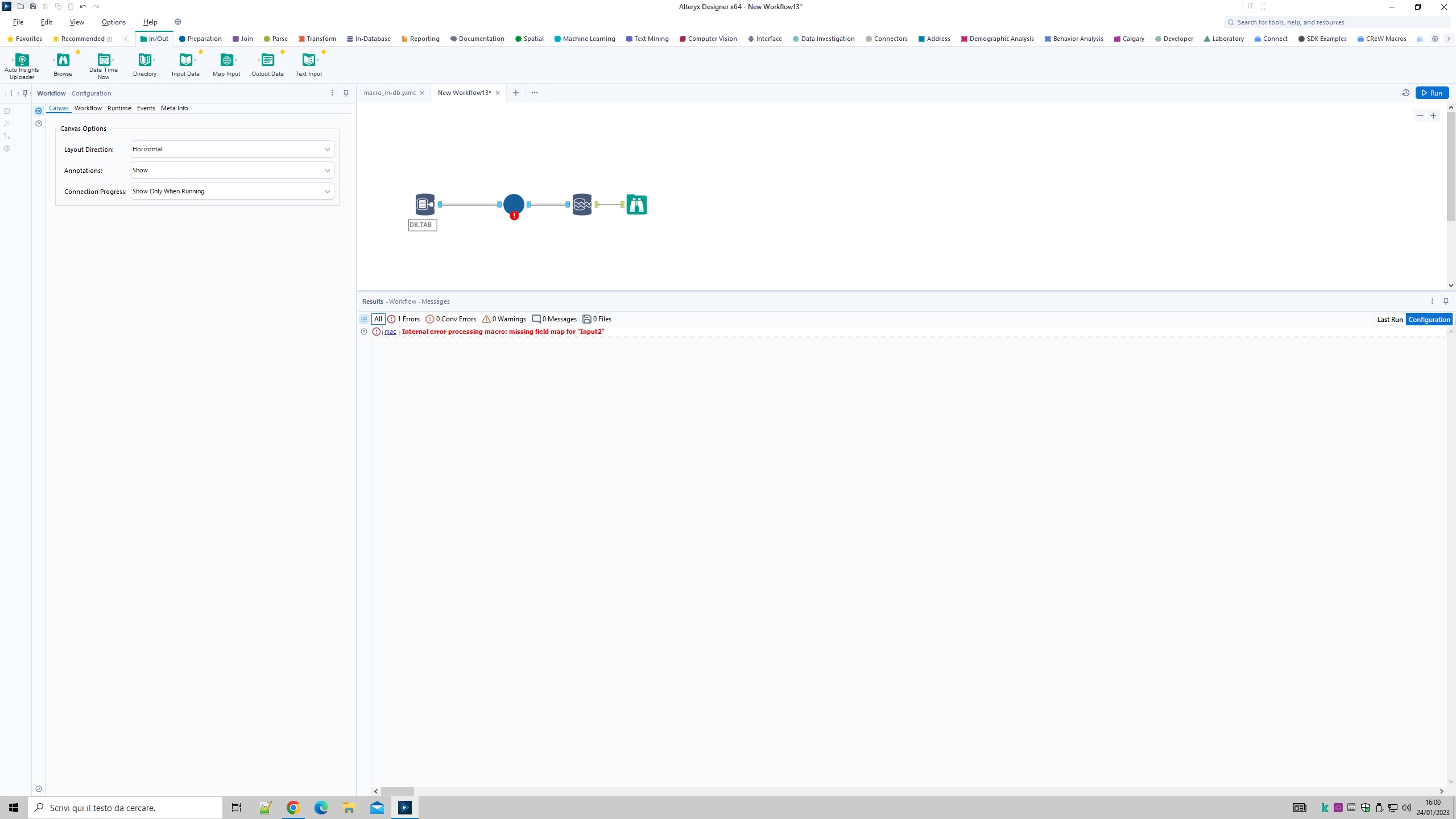Image resolution: width=1456 pixels, height=819 pixels.
Task: Click the Data Stream Out tool on canvas
Action: [x=582, y=204]
